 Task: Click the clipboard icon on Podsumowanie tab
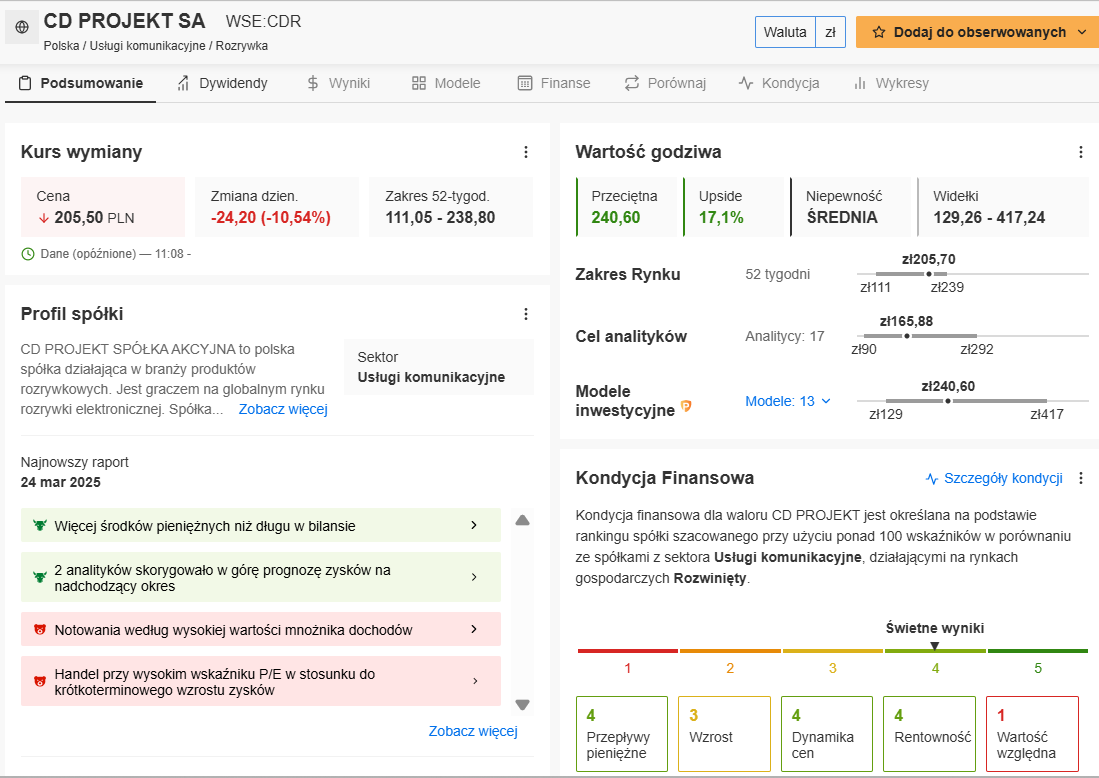(x=25, y=83)
